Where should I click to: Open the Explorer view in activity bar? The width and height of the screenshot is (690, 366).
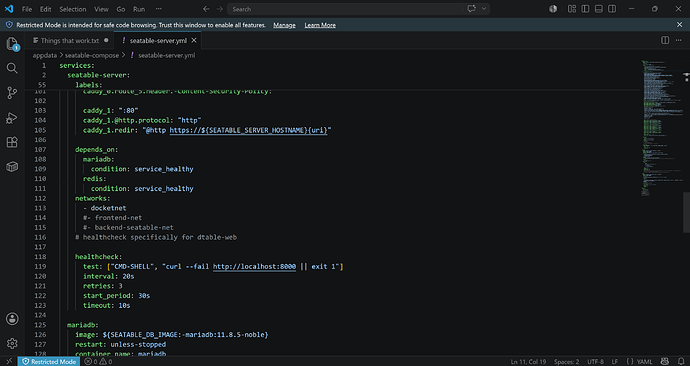(x=12, y=44)
